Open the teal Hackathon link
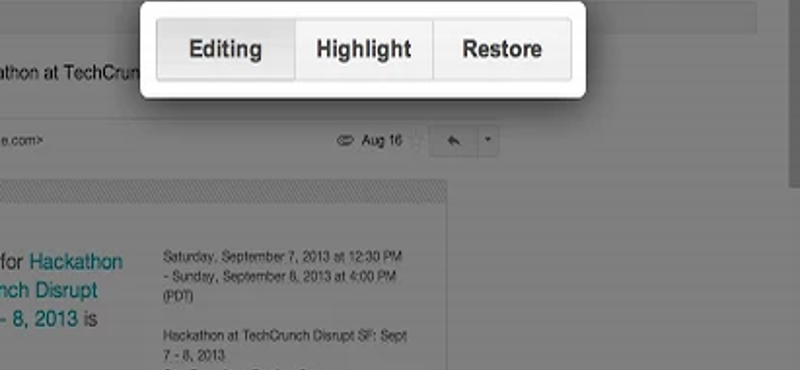This screenshot has width=800, height=370. click(x=76, y=262)
